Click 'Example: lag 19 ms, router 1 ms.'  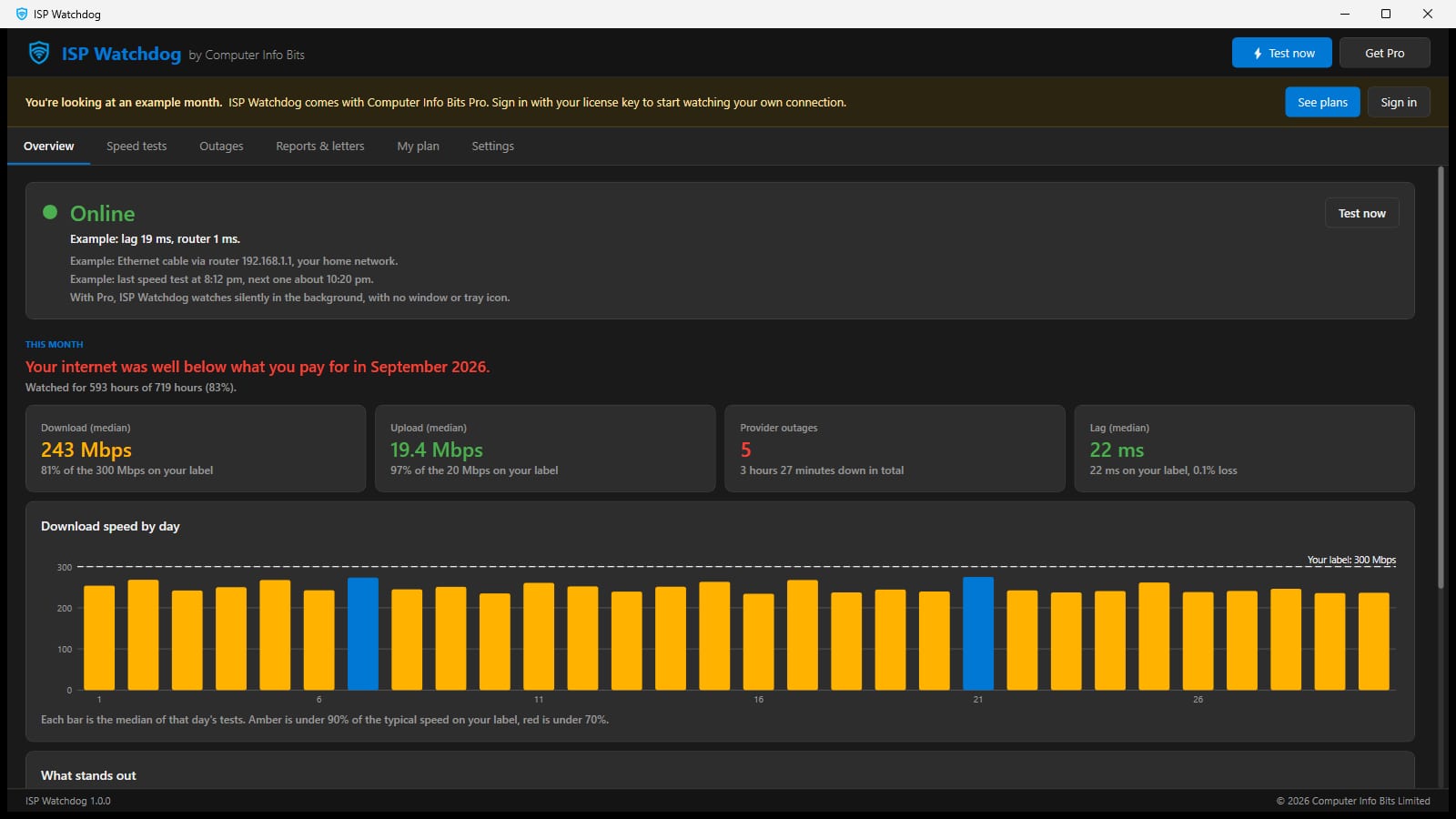[155, 239]
